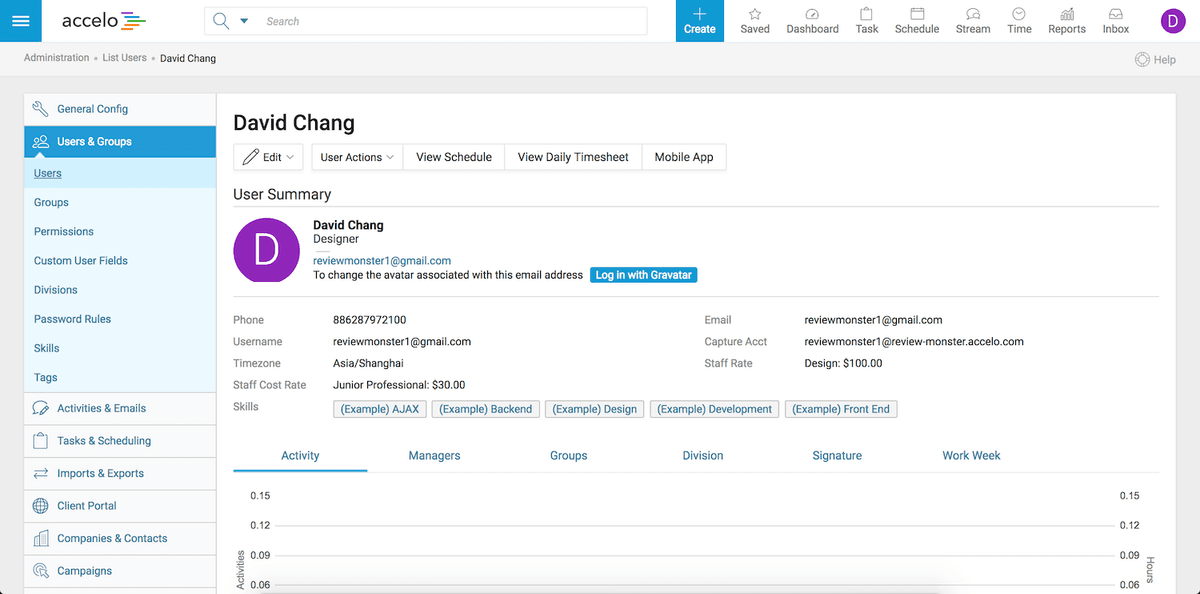Click View Schedule button
The image size is (1200, 594).
454,157
